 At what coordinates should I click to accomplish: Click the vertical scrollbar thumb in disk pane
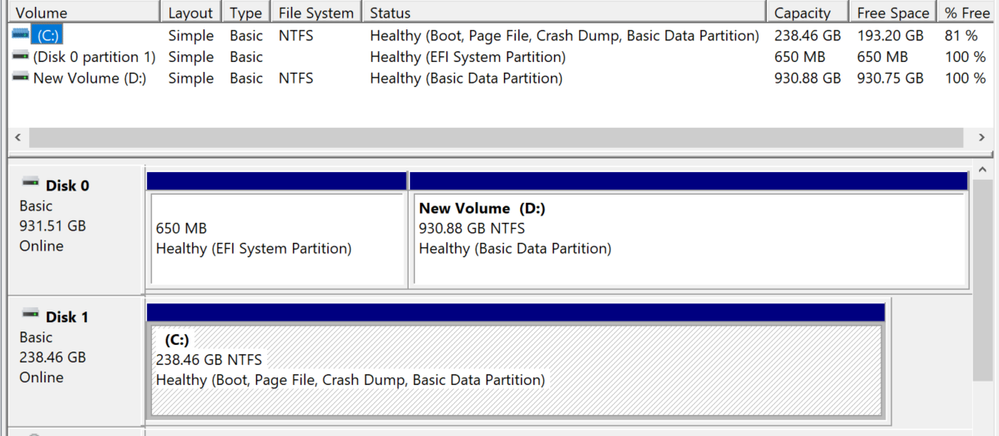[983, 280]
